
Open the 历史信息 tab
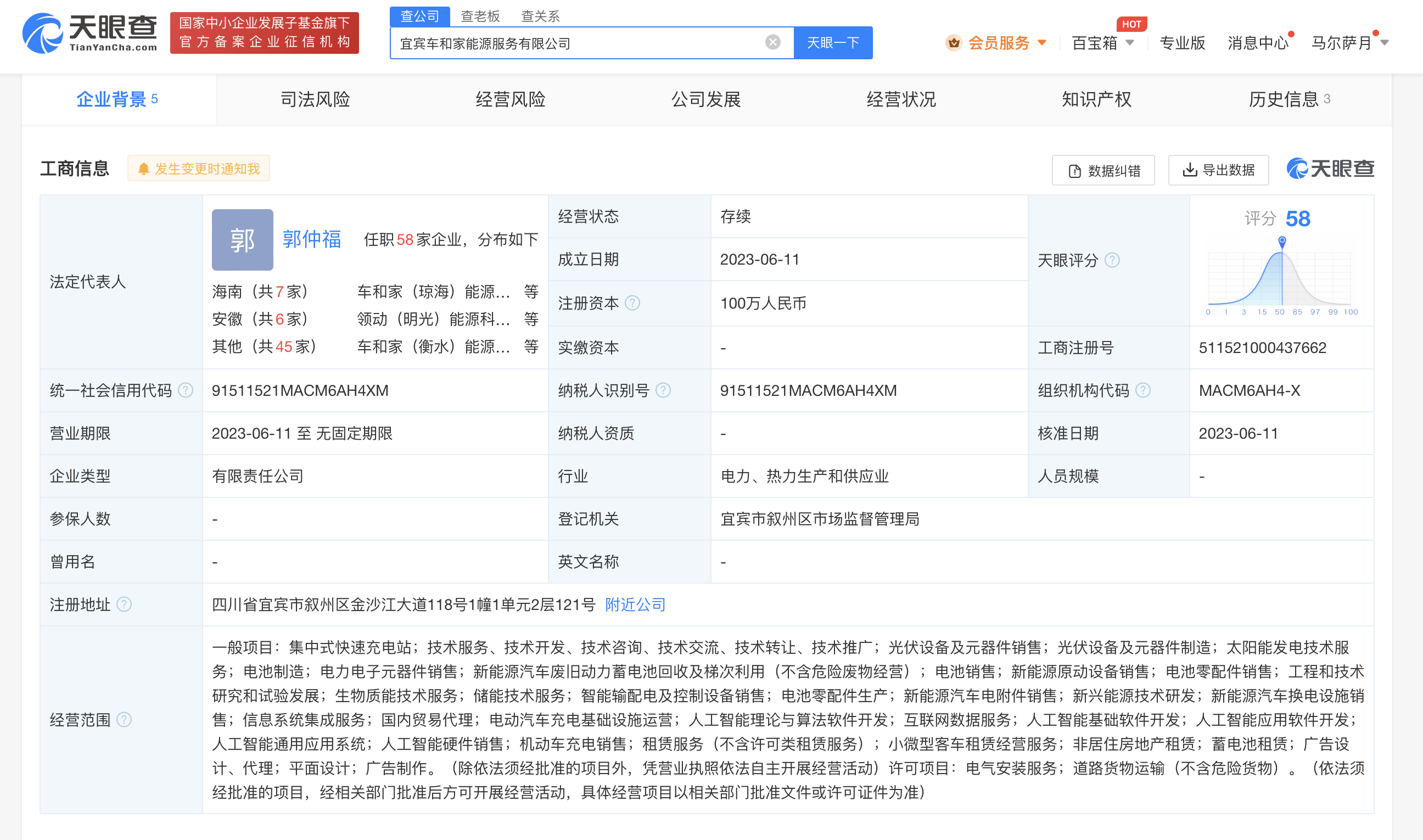click(x=1290, y=99)
